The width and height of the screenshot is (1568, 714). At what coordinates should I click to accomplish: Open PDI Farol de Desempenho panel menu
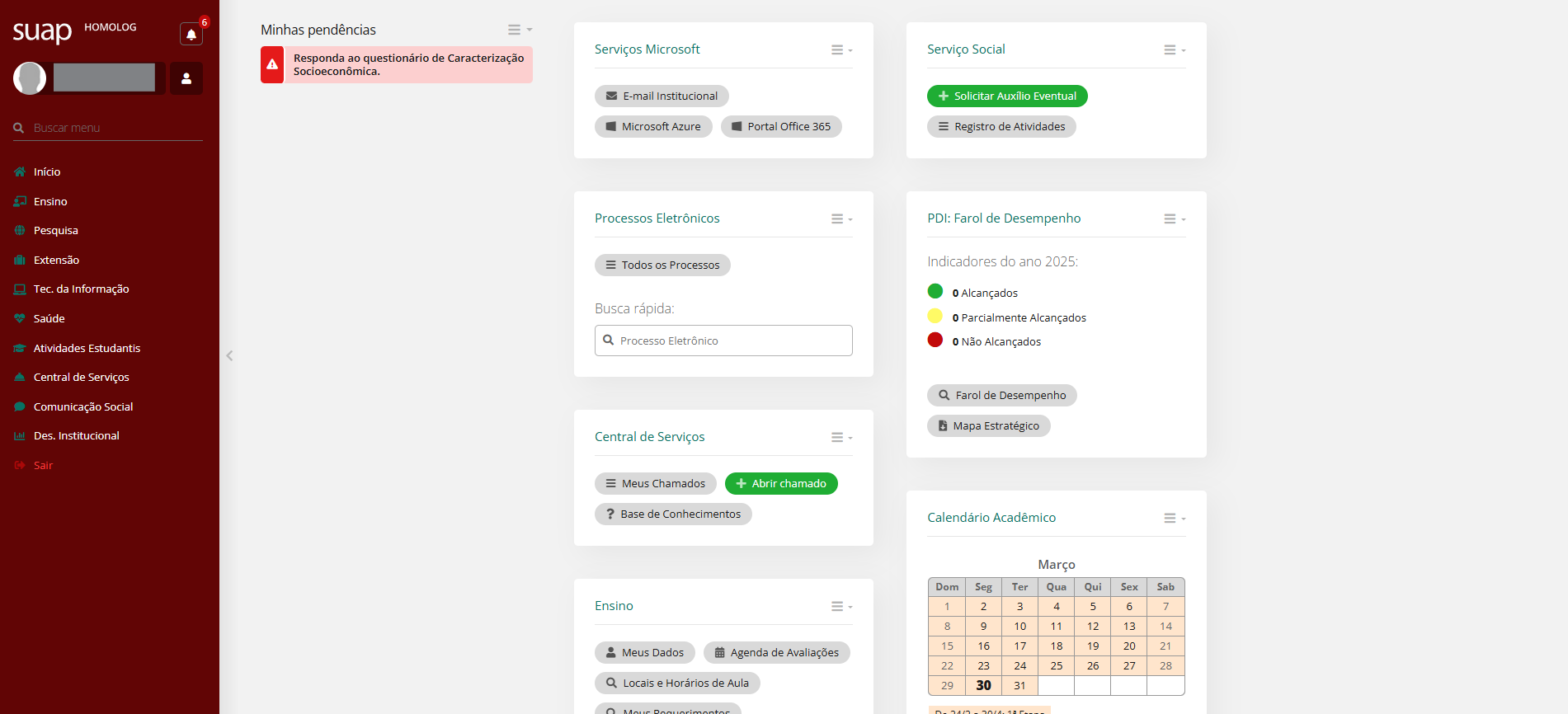coord(1174,219)
